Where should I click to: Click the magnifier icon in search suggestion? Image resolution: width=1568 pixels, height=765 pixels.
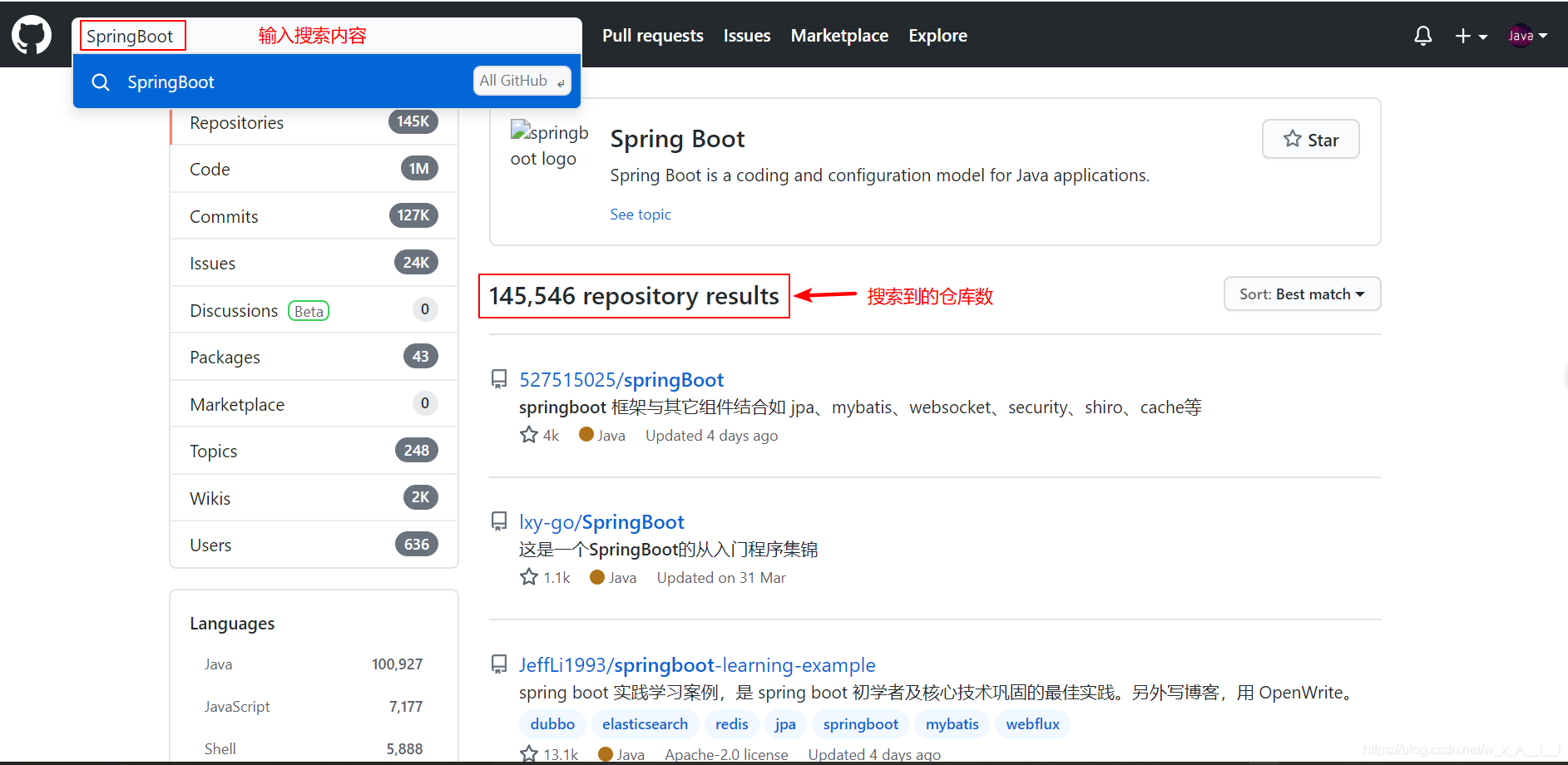tap(101, 82)
